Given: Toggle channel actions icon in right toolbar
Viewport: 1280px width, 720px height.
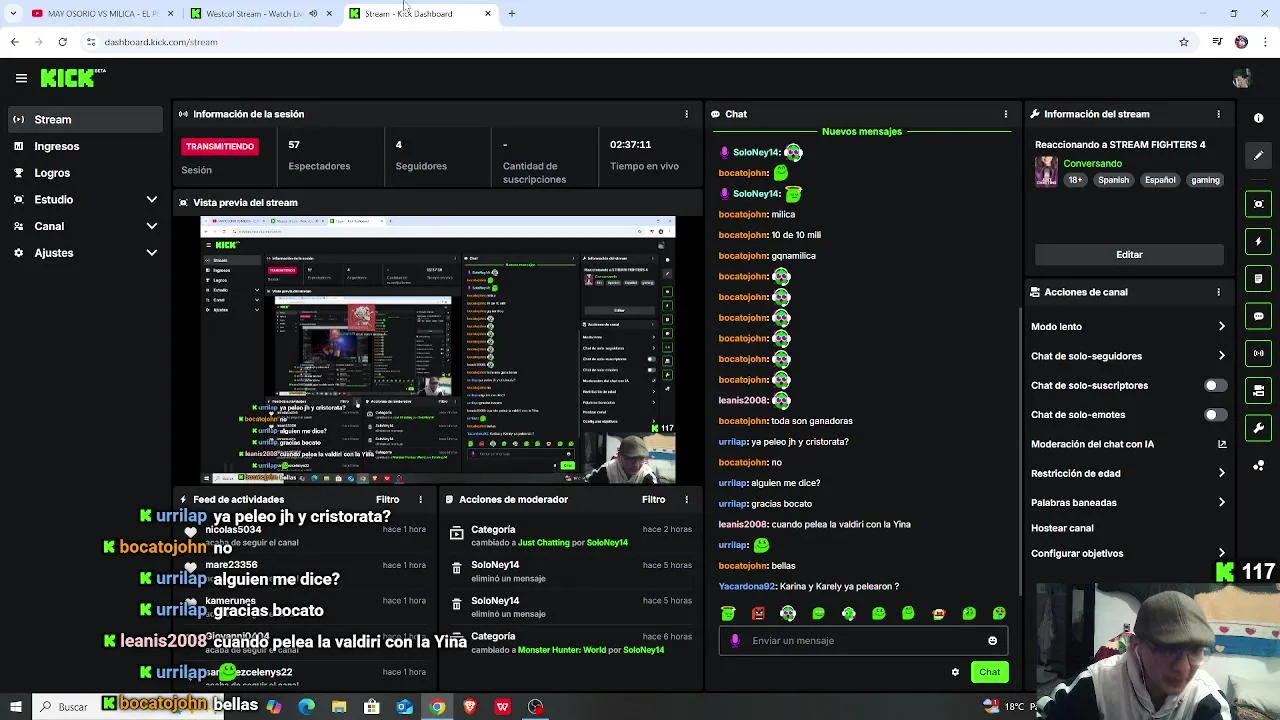Looking at the screenshot, I should click(1258, 391).
